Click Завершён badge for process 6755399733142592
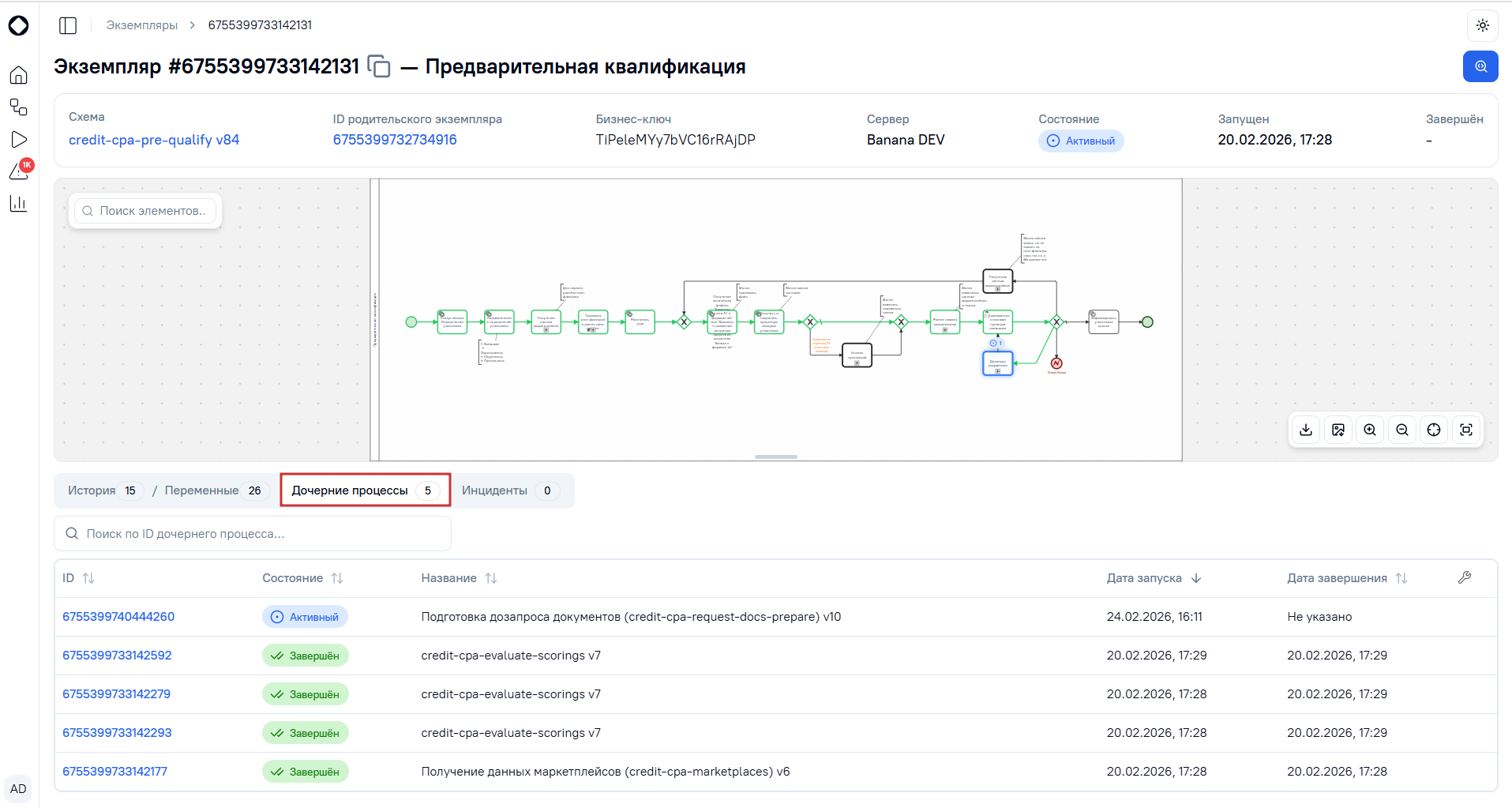1512x808 pixels. pyautogui.click(x=306, y=656)
